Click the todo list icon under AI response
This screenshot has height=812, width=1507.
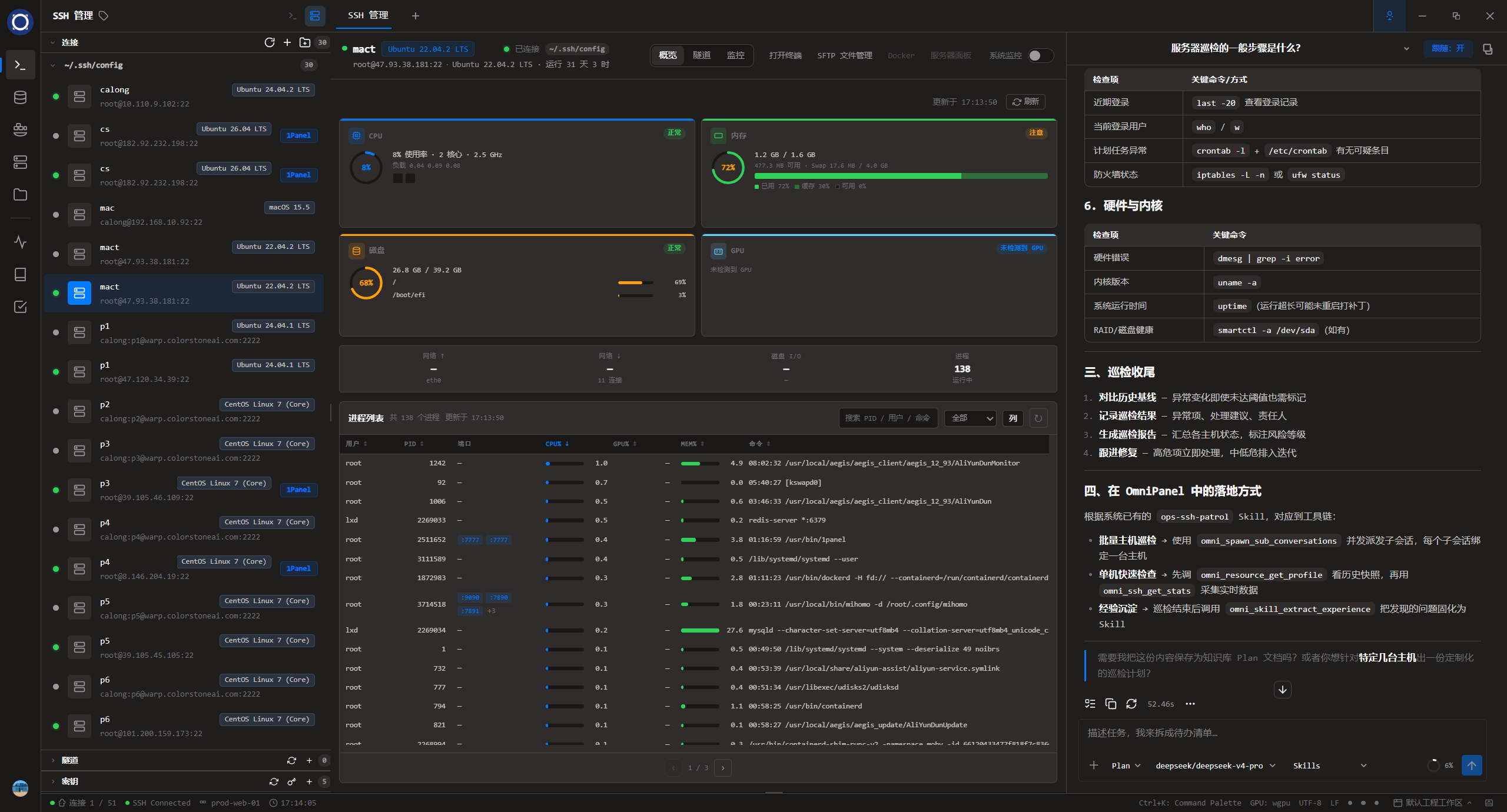[1090, 704]
